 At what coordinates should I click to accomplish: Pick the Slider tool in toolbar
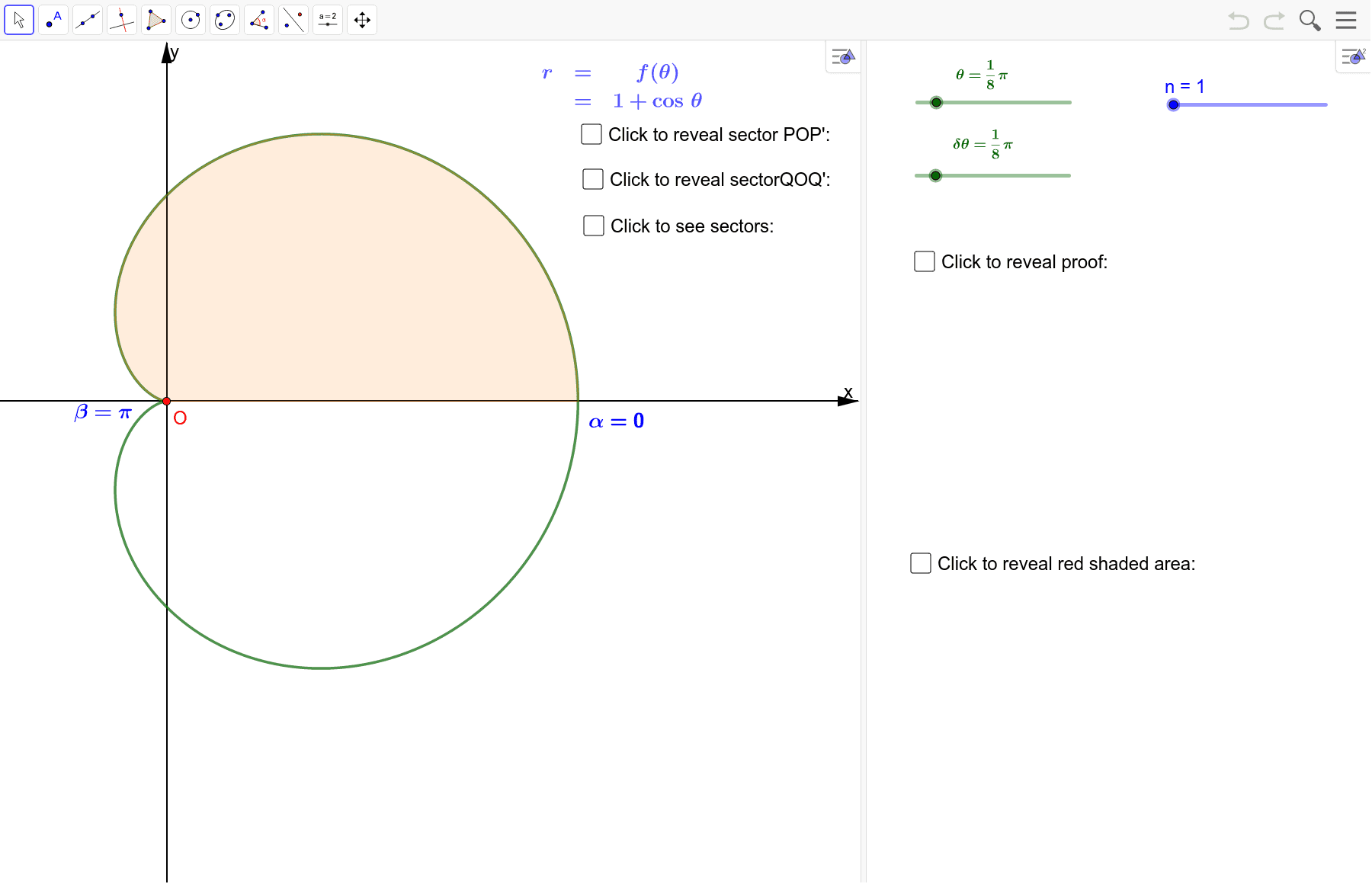point(328,20)
